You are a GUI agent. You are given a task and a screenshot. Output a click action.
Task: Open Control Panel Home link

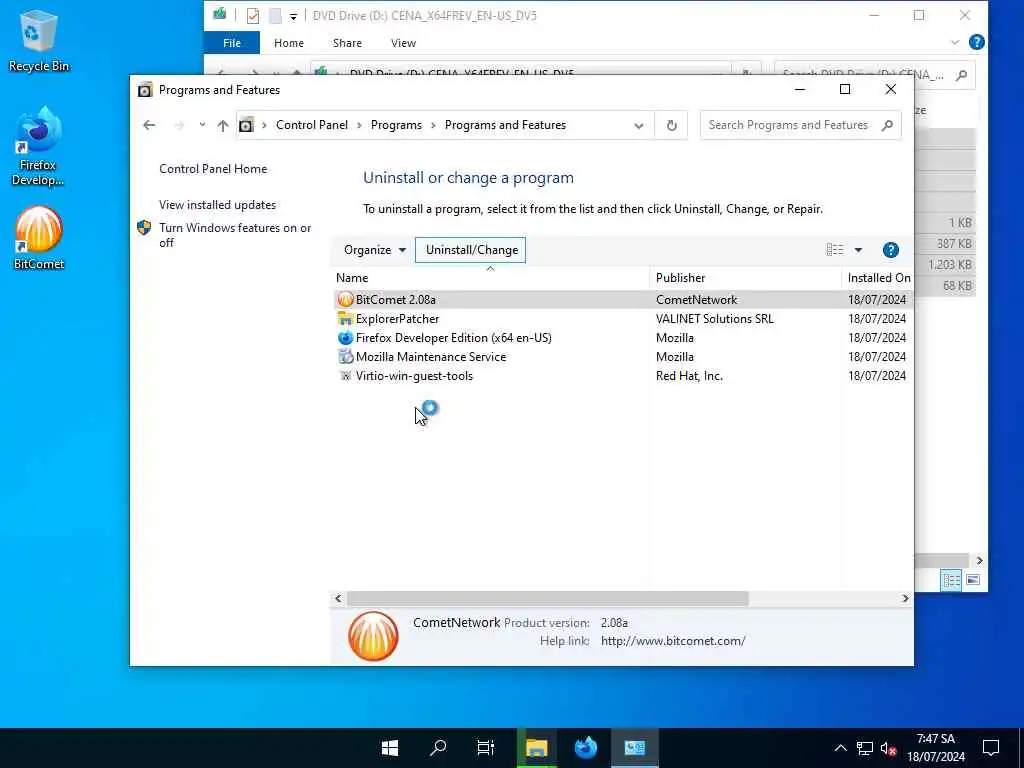coord(213,169)
